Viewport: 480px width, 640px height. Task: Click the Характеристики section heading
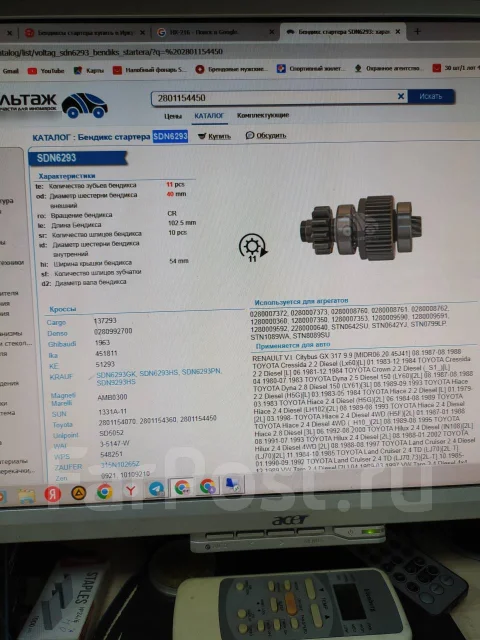pos(67,176)
